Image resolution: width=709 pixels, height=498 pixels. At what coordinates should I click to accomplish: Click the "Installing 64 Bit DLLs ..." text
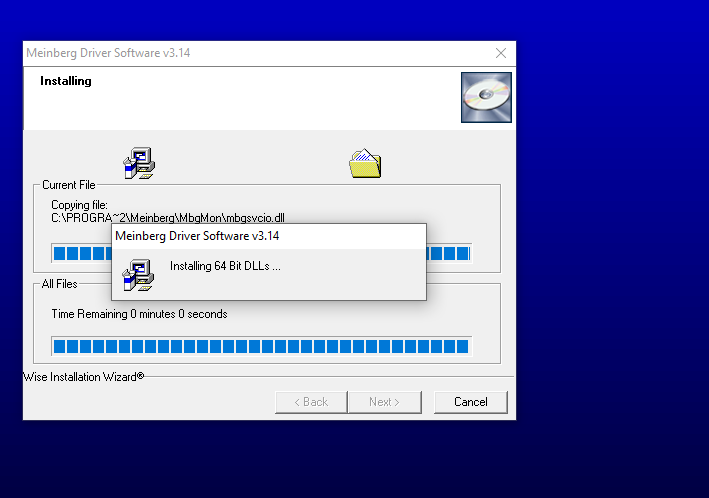pyautogui.click(x=225, y=266)
